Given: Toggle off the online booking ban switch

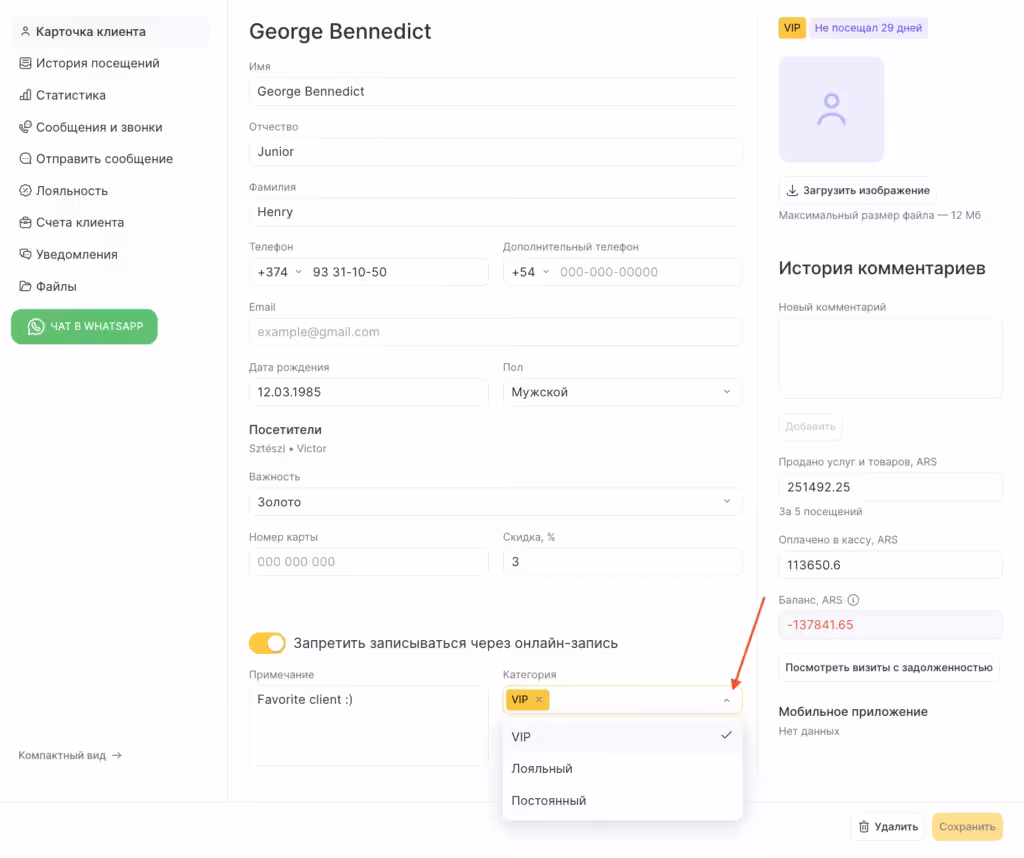Looking at the screenshot, I should [x=267, y=643].
